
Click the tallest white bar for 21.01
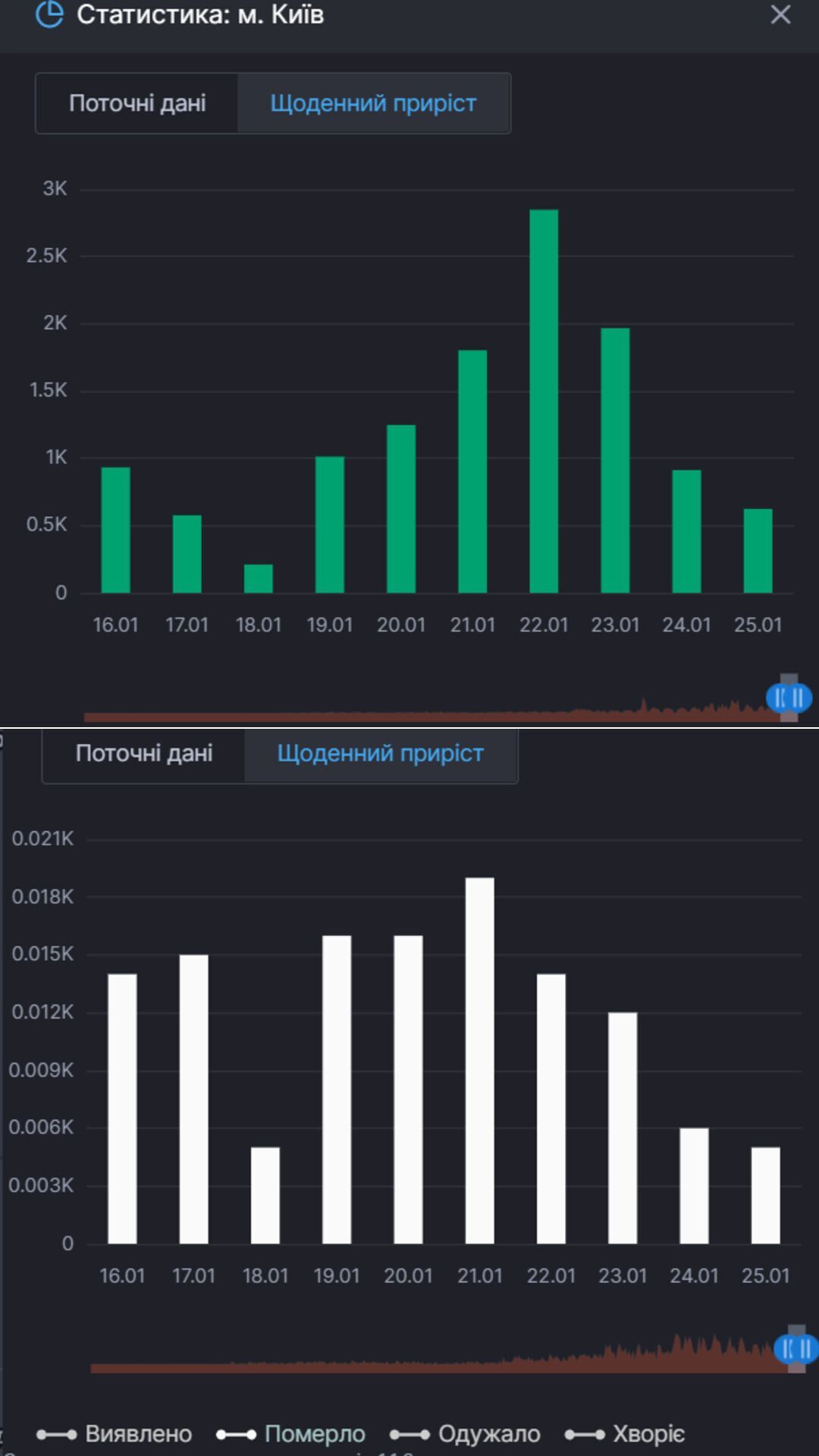click(x=479, y=1062)
